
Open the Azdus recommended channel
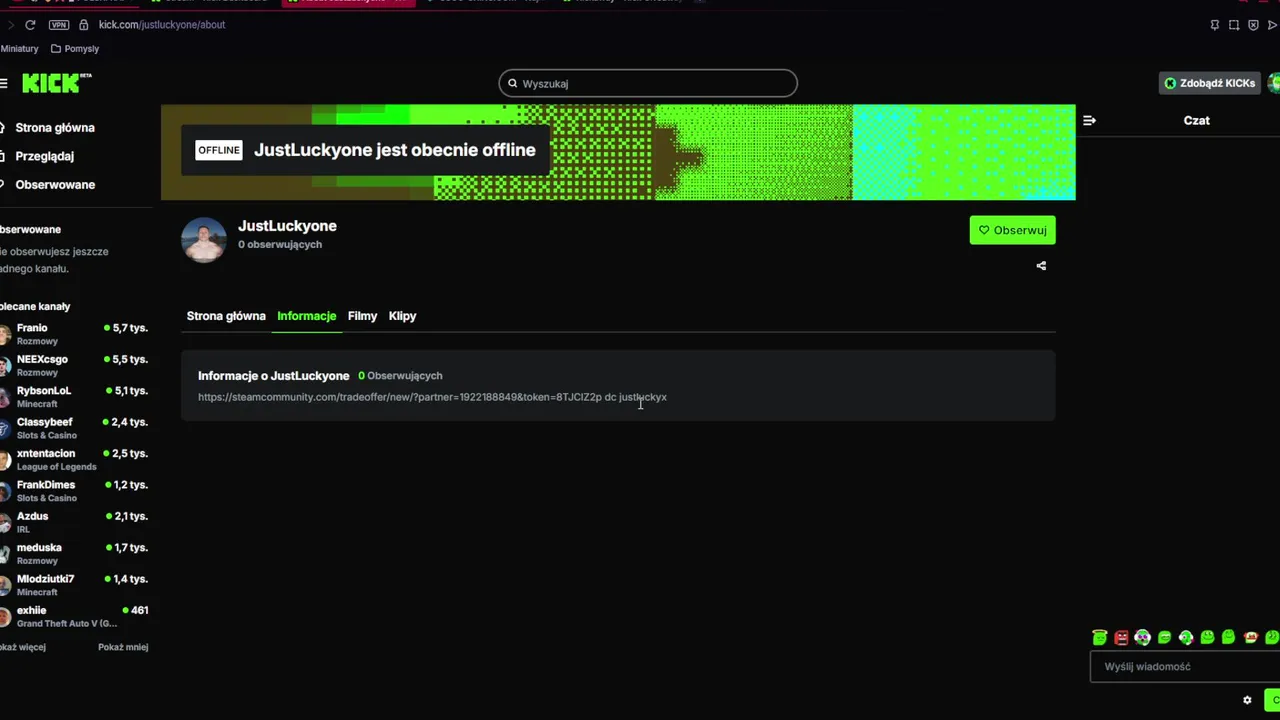(75, 522)
